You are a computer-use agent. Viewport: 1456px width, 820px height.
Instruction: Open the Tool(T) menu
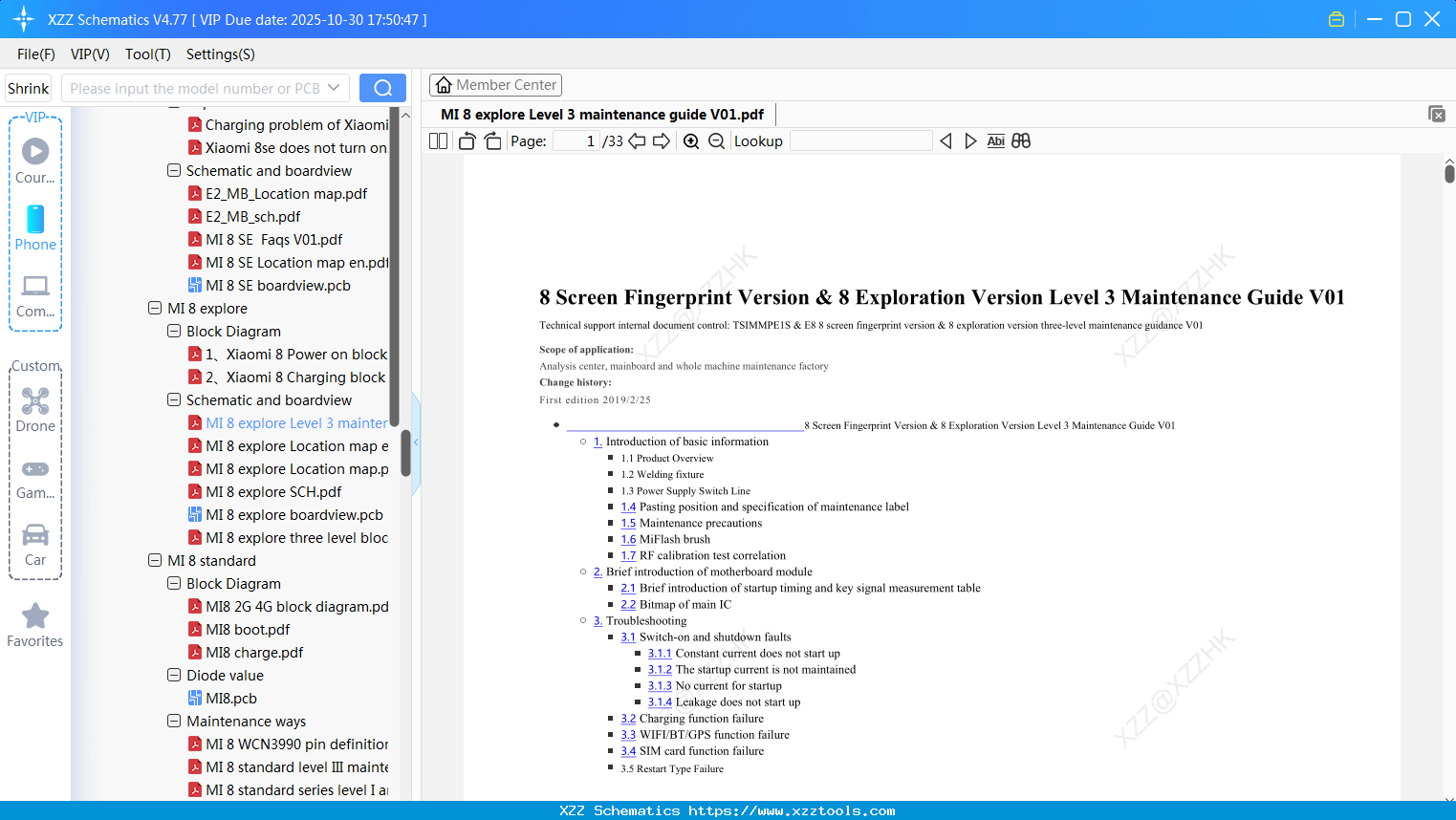click(x=148, y=54)
